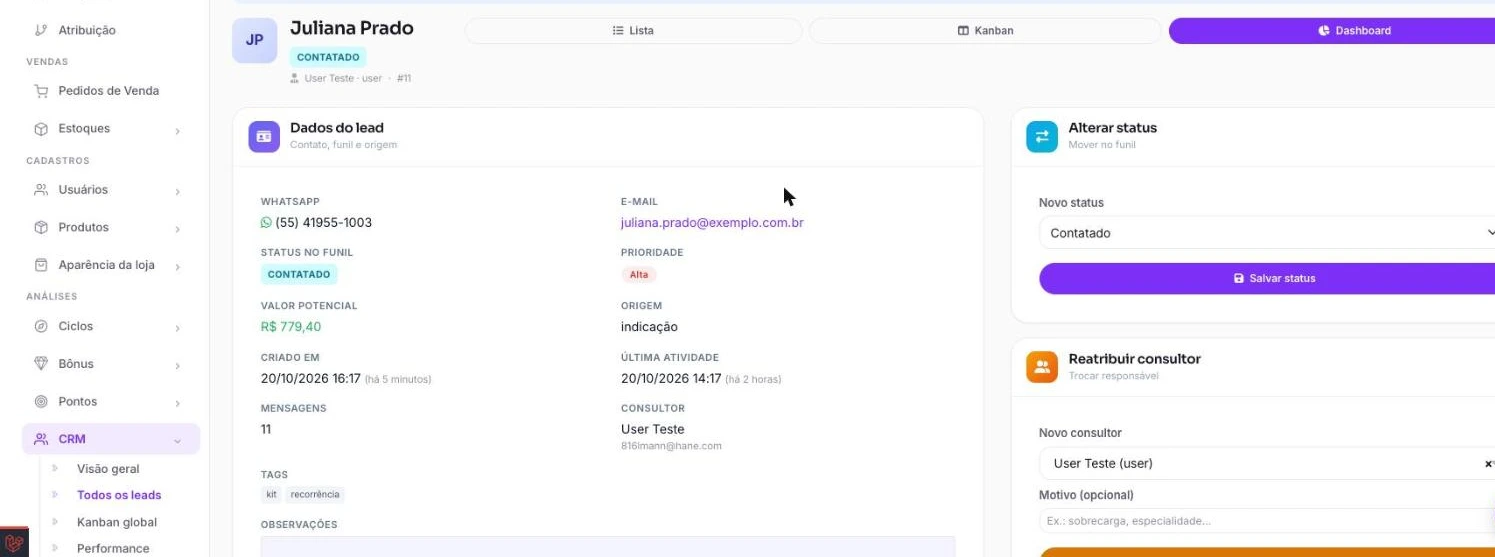Image resolution: width=1495 pixels, height=557 pixels.
Task: Click the Salvar status button
Action: (x=1267, y=278)
